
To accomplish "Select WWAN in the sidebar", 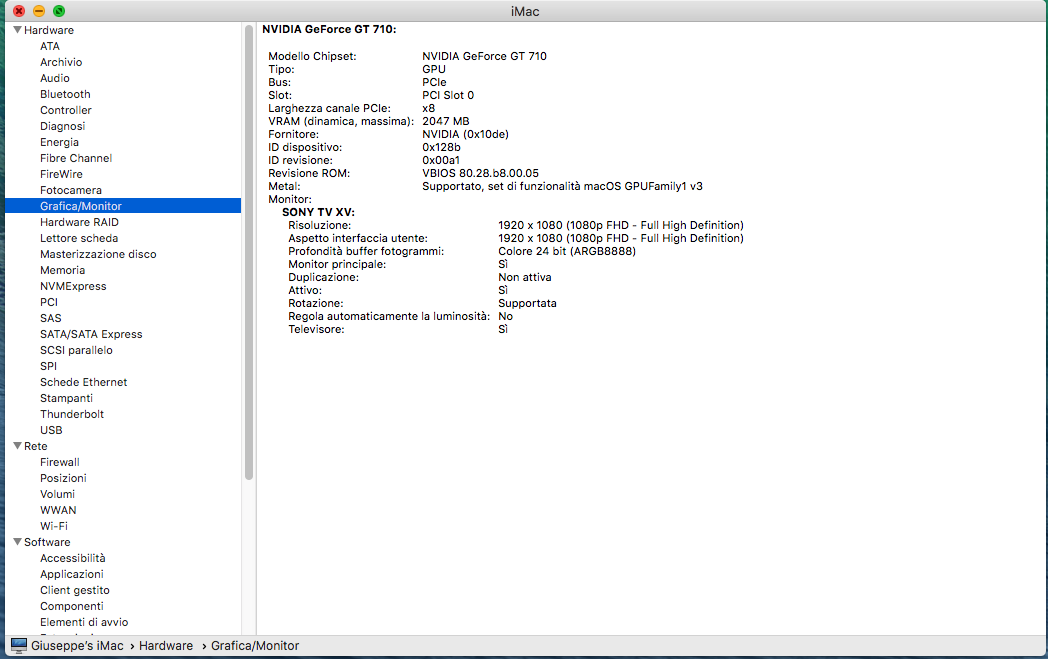I will click(x=58, y=511).
